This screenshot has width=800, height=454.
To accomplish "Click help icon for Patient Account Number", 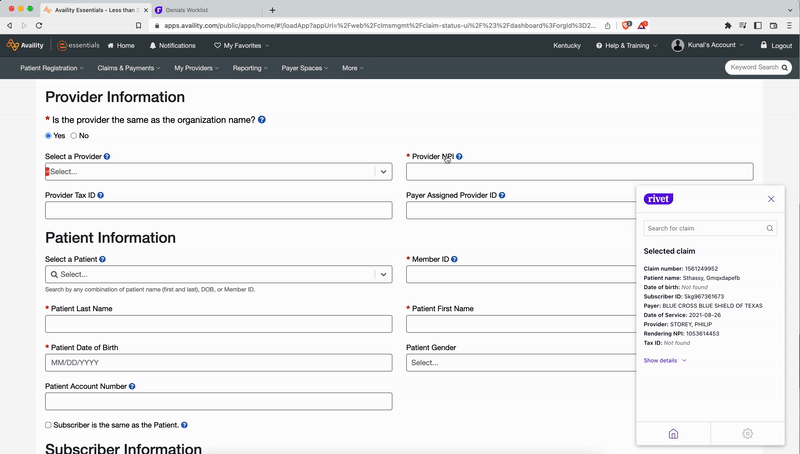I will pos(132,386).
